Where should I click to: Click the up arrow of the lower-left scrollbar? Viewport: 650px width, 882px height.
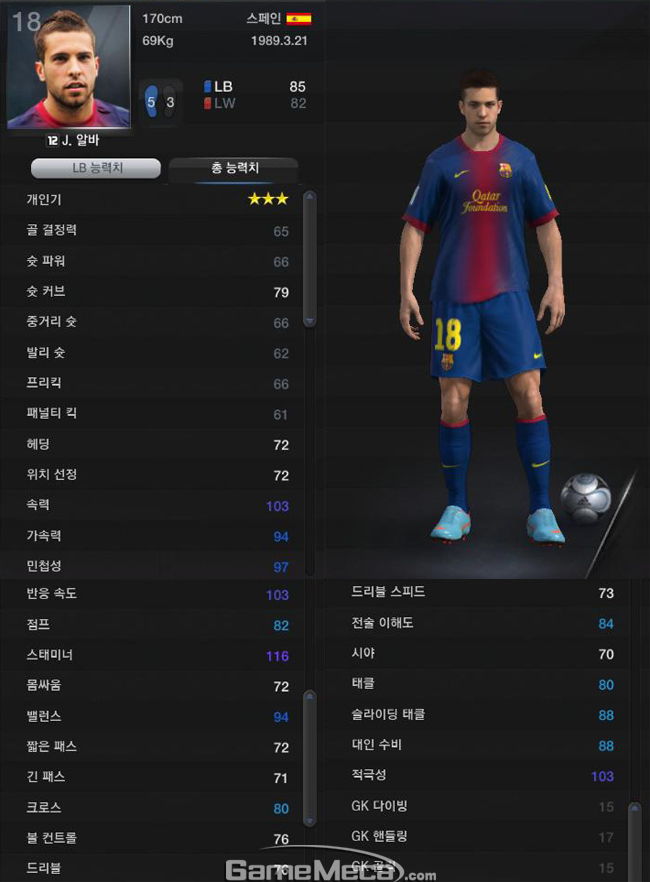pos(310,698)
